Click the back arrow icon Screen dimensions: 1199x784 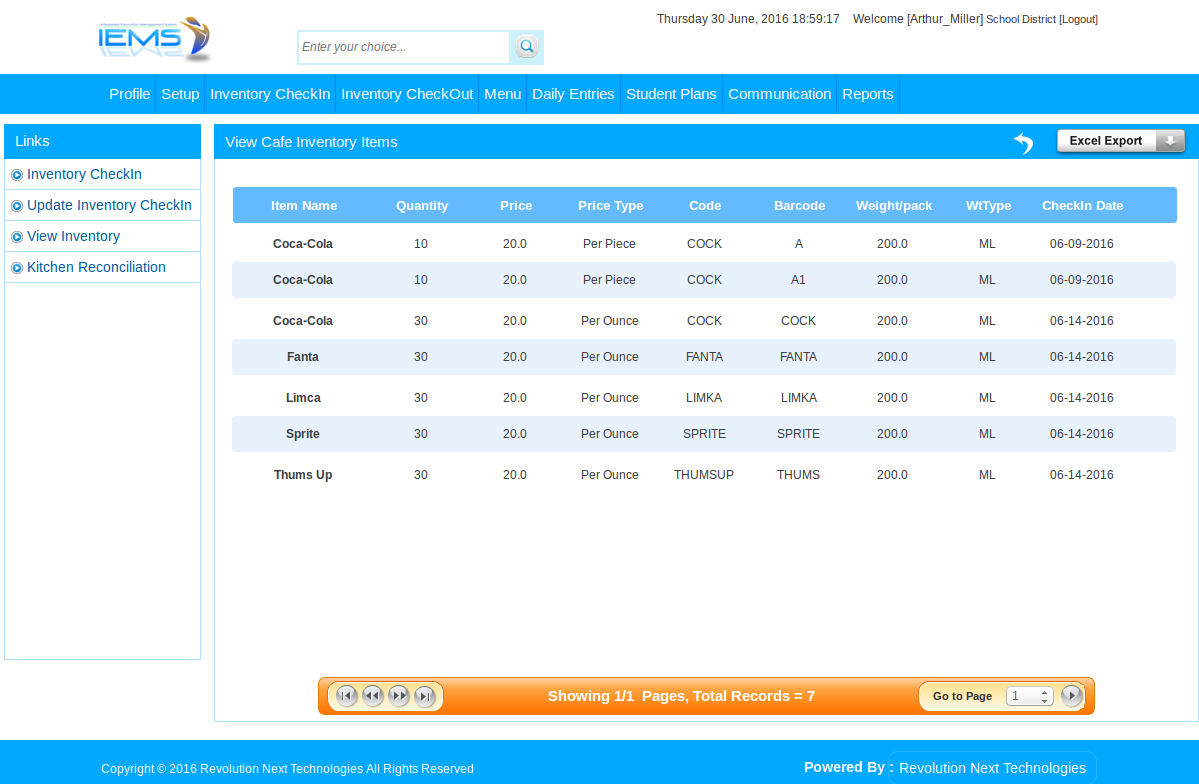point(1023,143)
